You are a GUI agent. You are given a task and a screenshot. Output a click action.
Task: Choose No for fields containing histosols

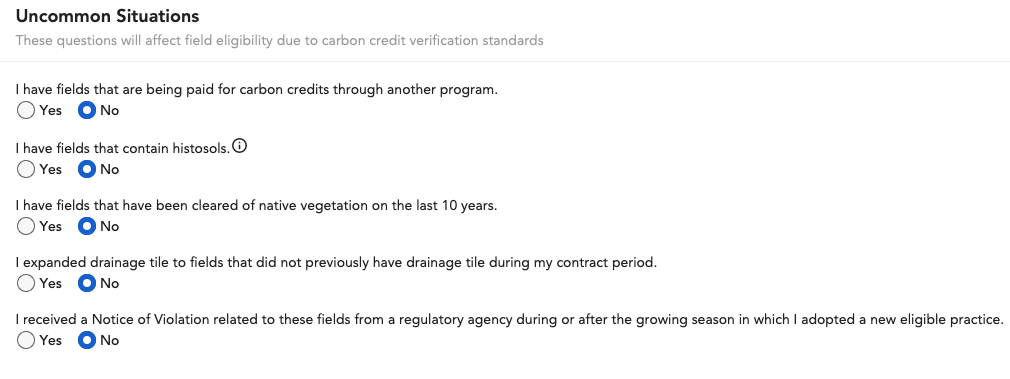86,169
